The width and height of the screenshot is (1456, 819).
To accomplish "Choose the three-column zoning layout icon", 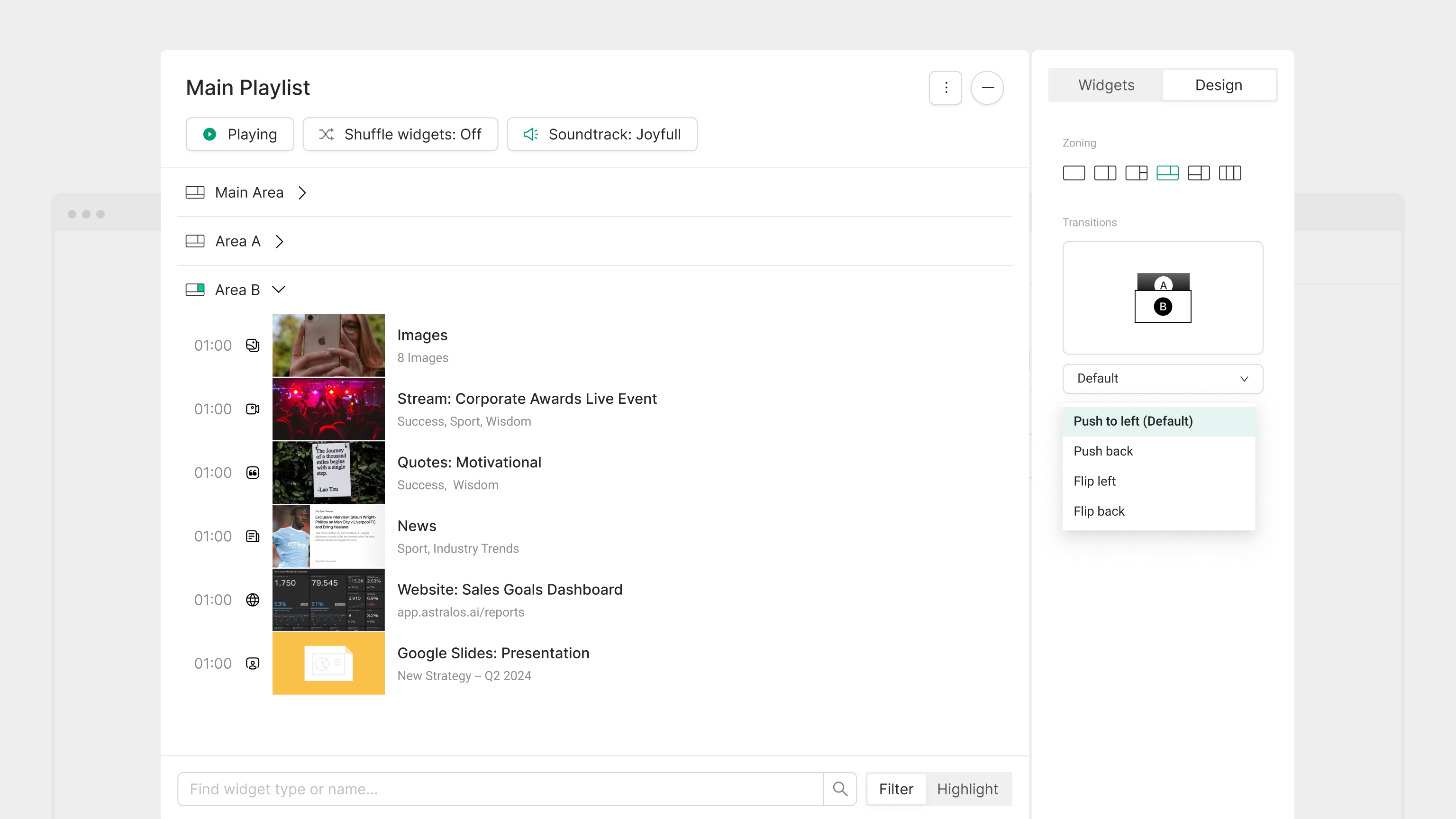I will 1230,173.
